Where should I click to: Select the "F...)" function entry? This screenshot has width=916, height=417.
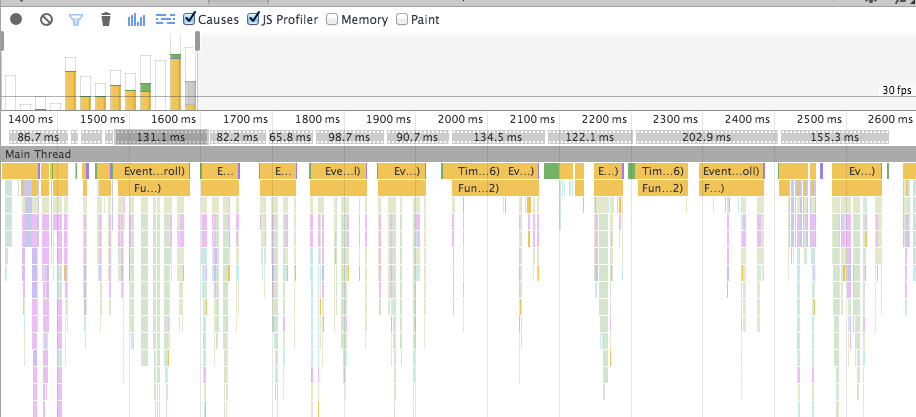point(731,188)
